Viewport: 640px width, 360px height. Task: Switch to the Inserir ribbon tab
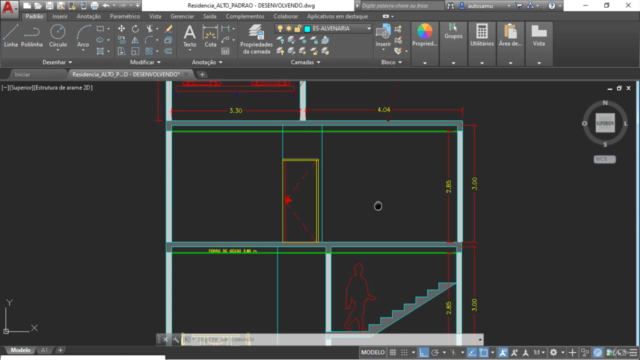tap(60, 16)
